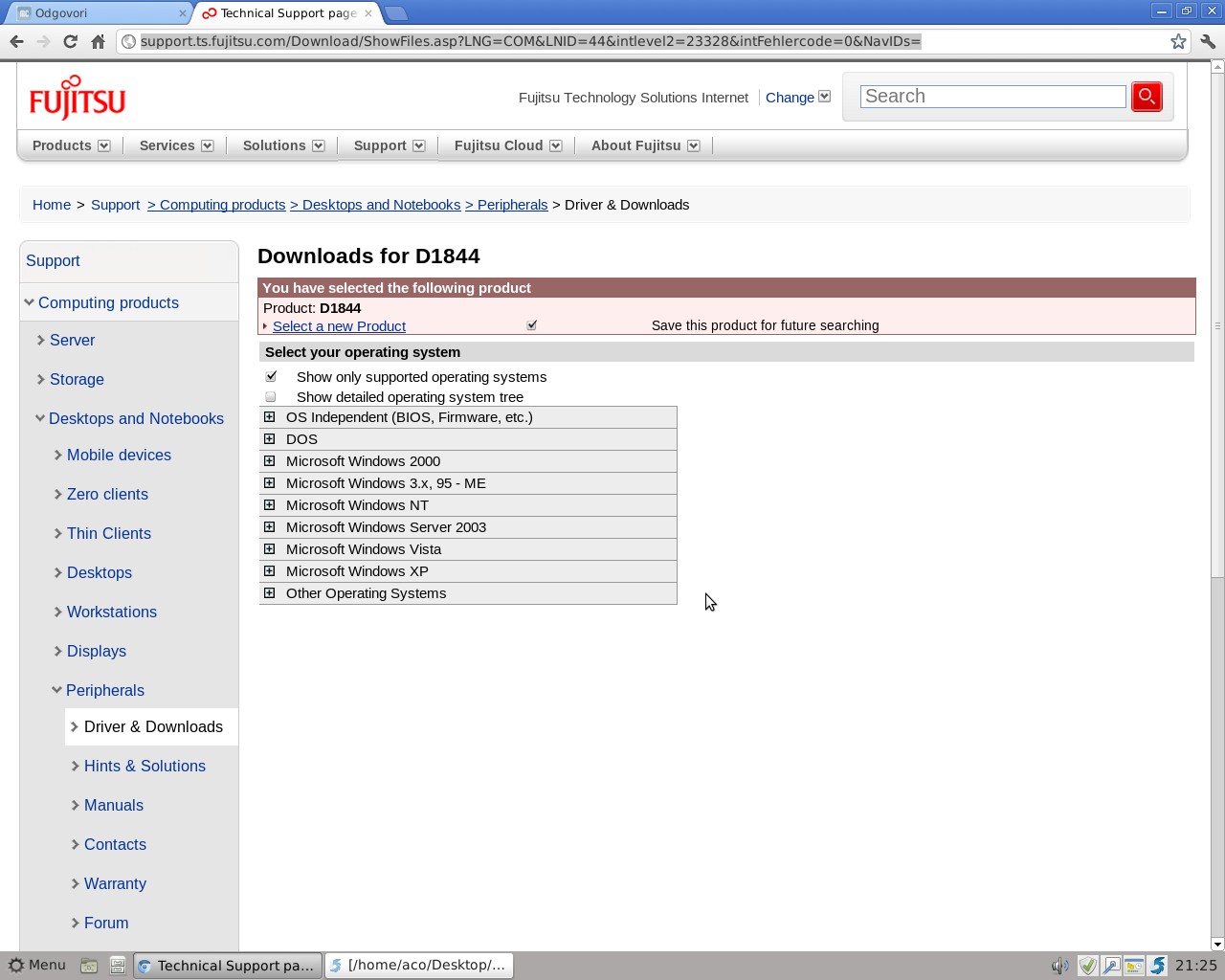Open the wrench settings menu
1225x980 pixels.
[1208, 41]
